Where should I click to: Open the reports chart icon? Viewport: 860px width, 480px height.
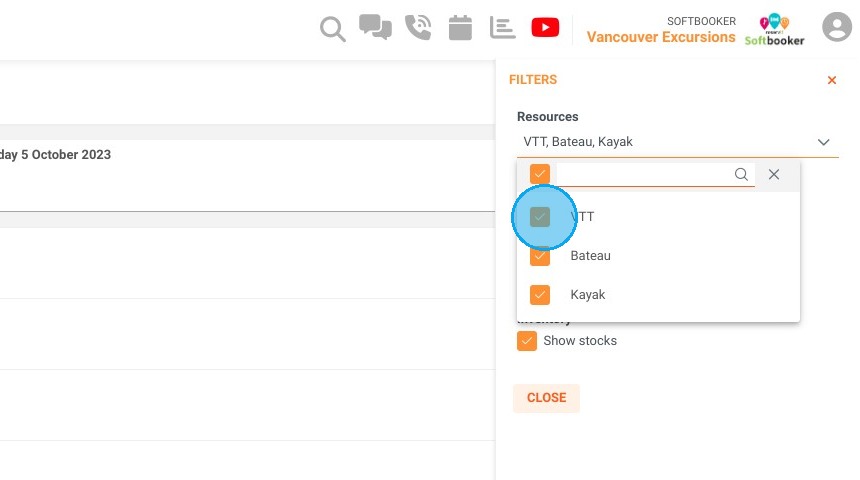point(502,27)
